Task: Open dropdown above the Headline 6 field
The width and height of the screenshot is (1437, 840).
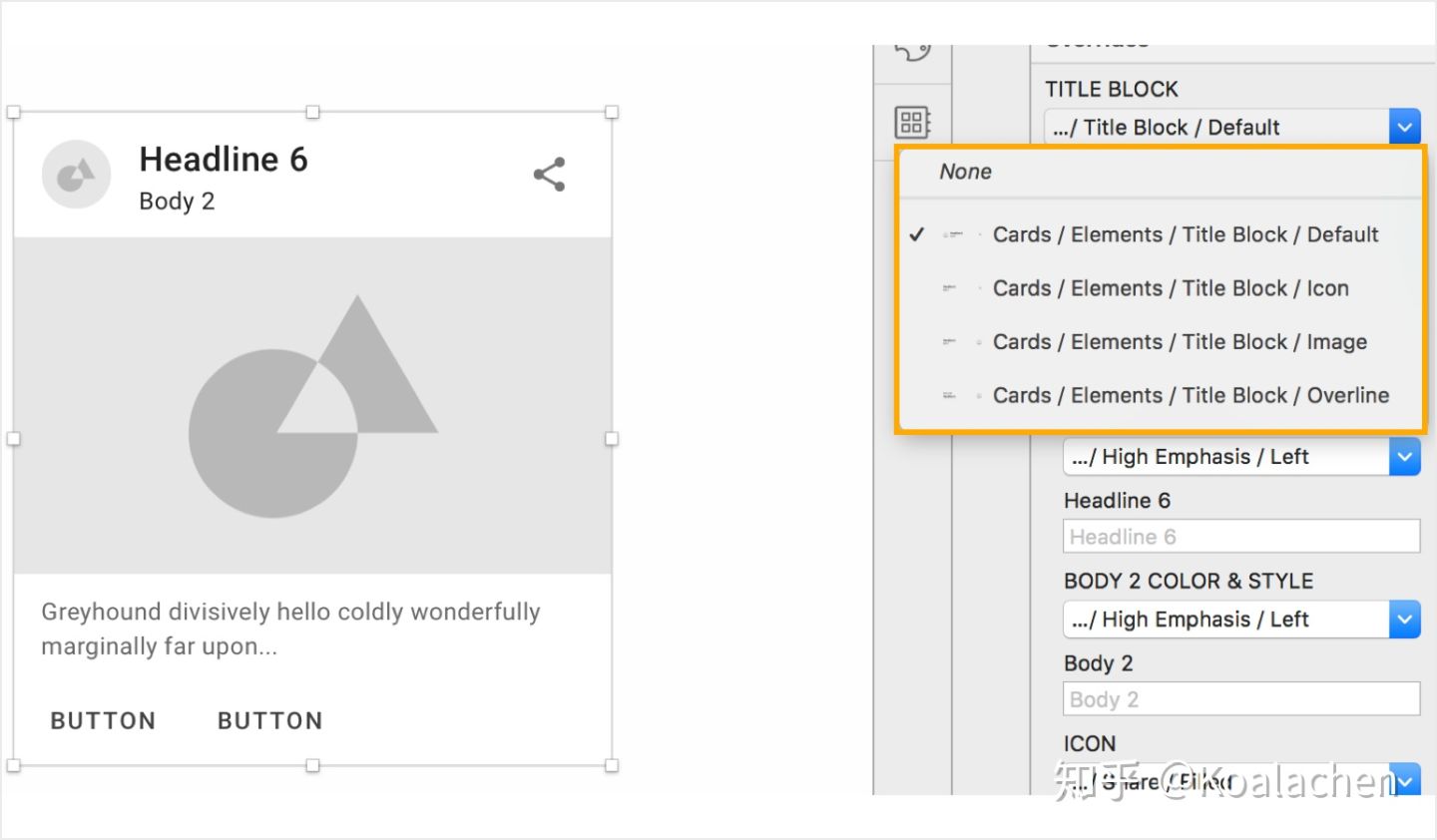Action: [x=1404, y=457]
